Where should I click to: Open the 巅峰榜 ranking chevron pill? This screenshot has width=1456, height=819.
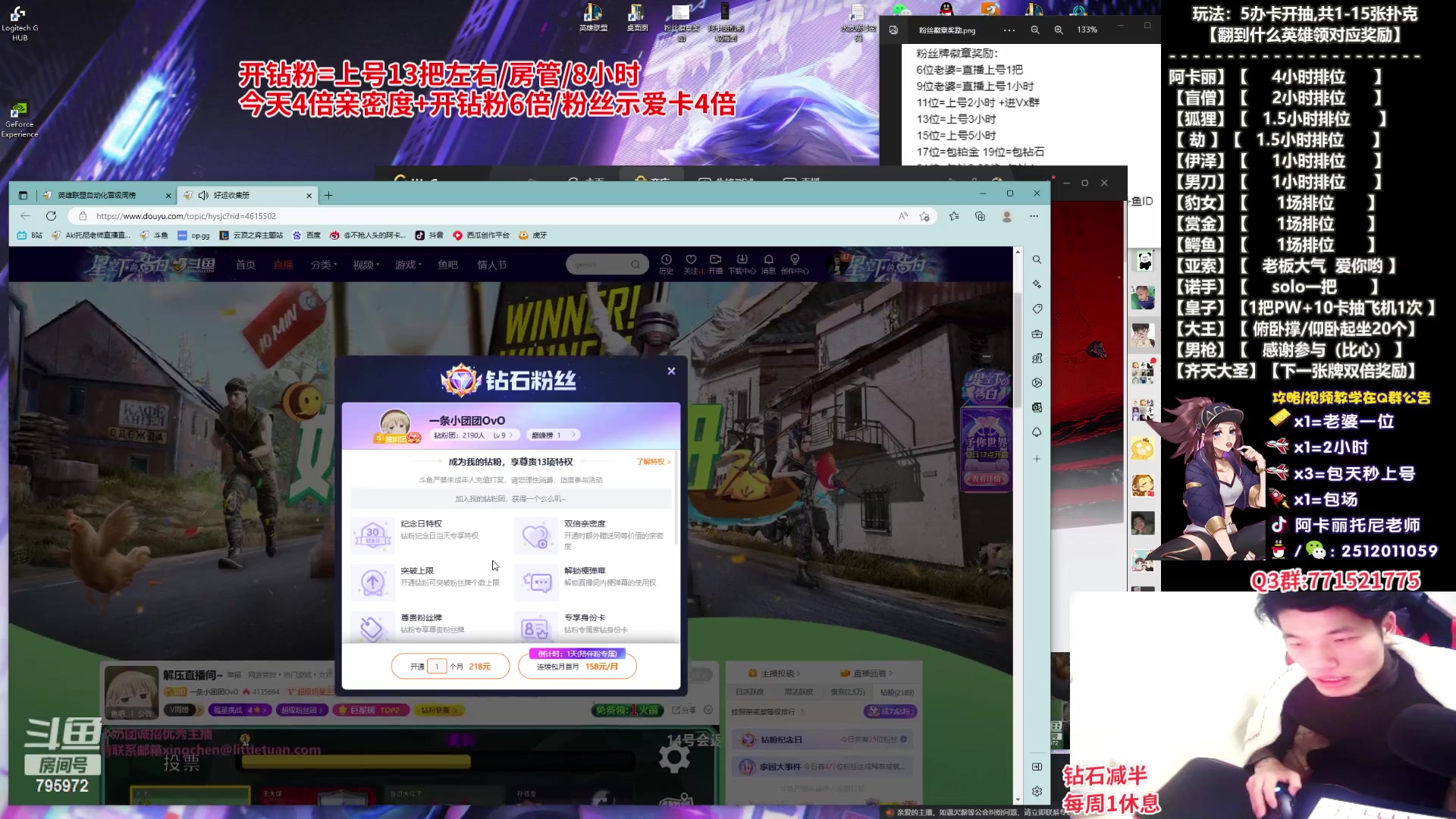[x=553, y=435]
